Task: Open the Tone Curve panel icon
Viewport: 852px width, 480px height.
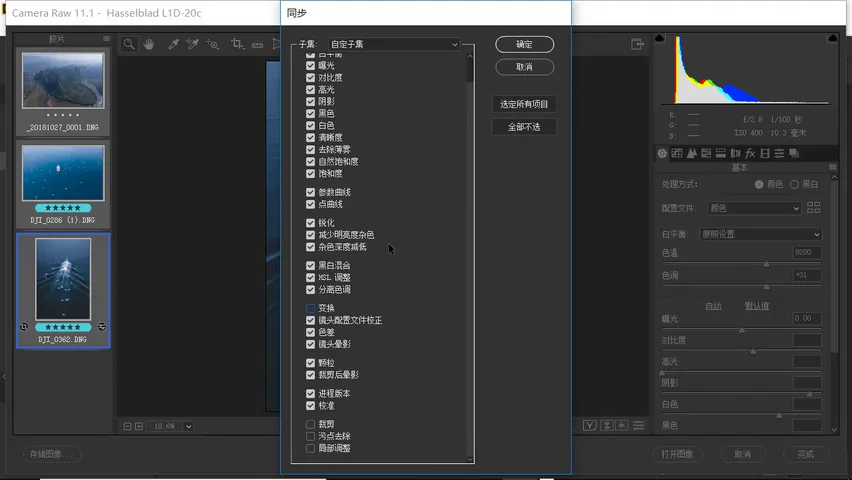Action: (x=676, y=153)
